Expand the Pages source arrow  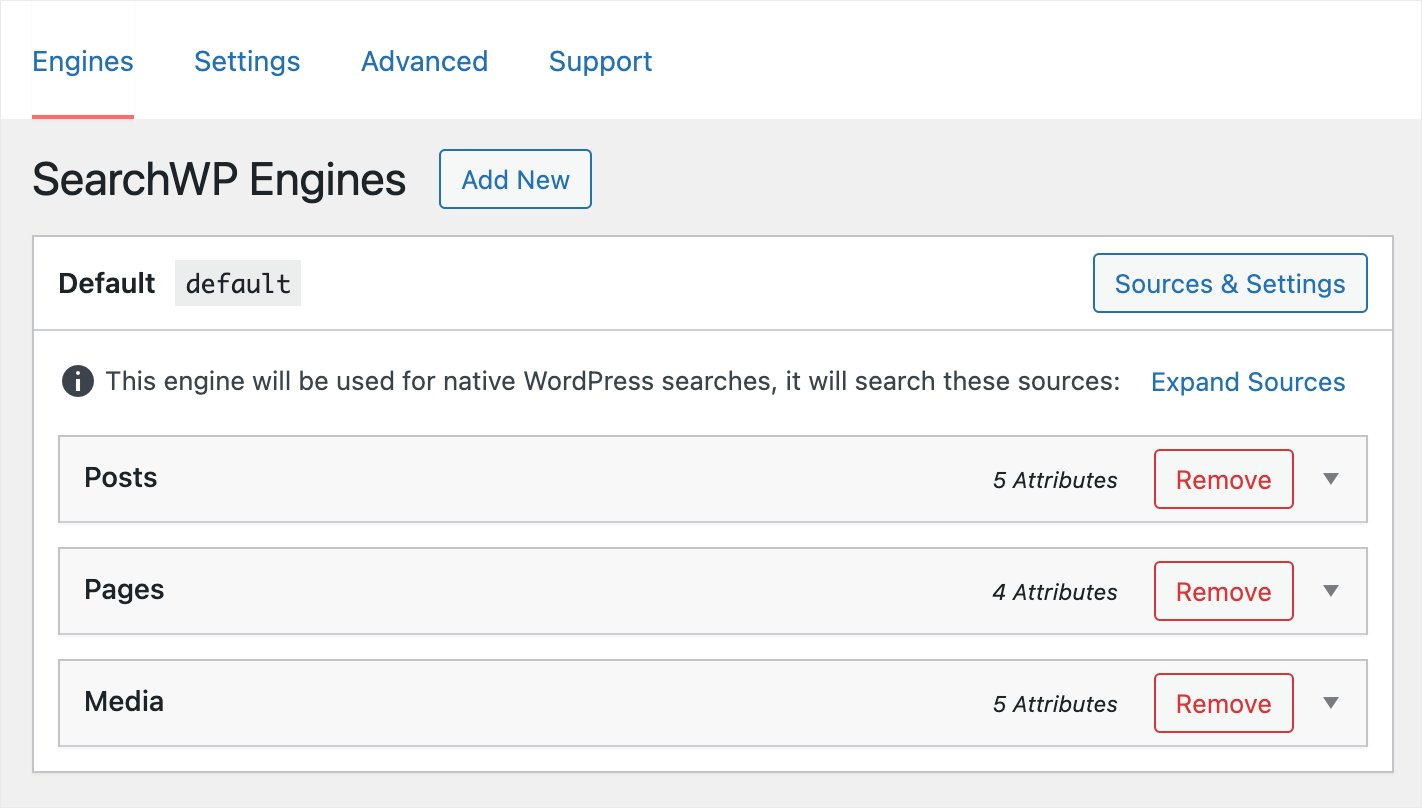(1330, 591)
